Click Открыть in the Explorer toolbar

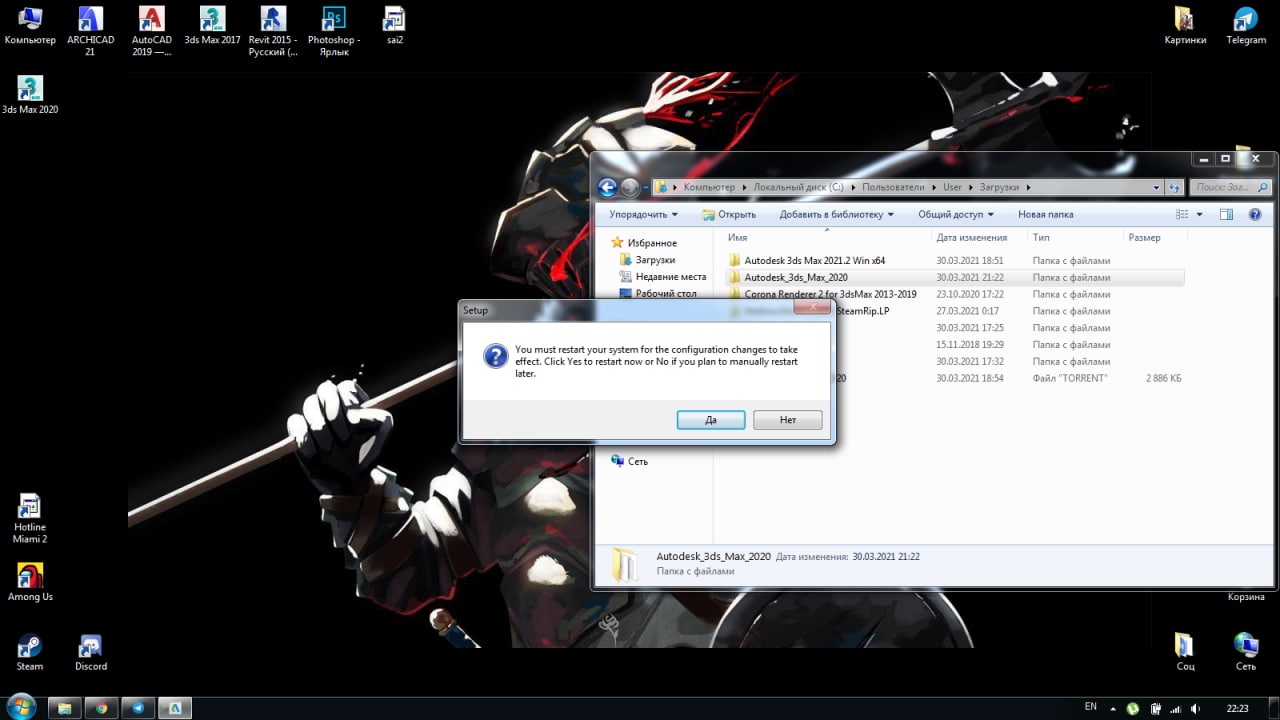[x=729, y=214]
